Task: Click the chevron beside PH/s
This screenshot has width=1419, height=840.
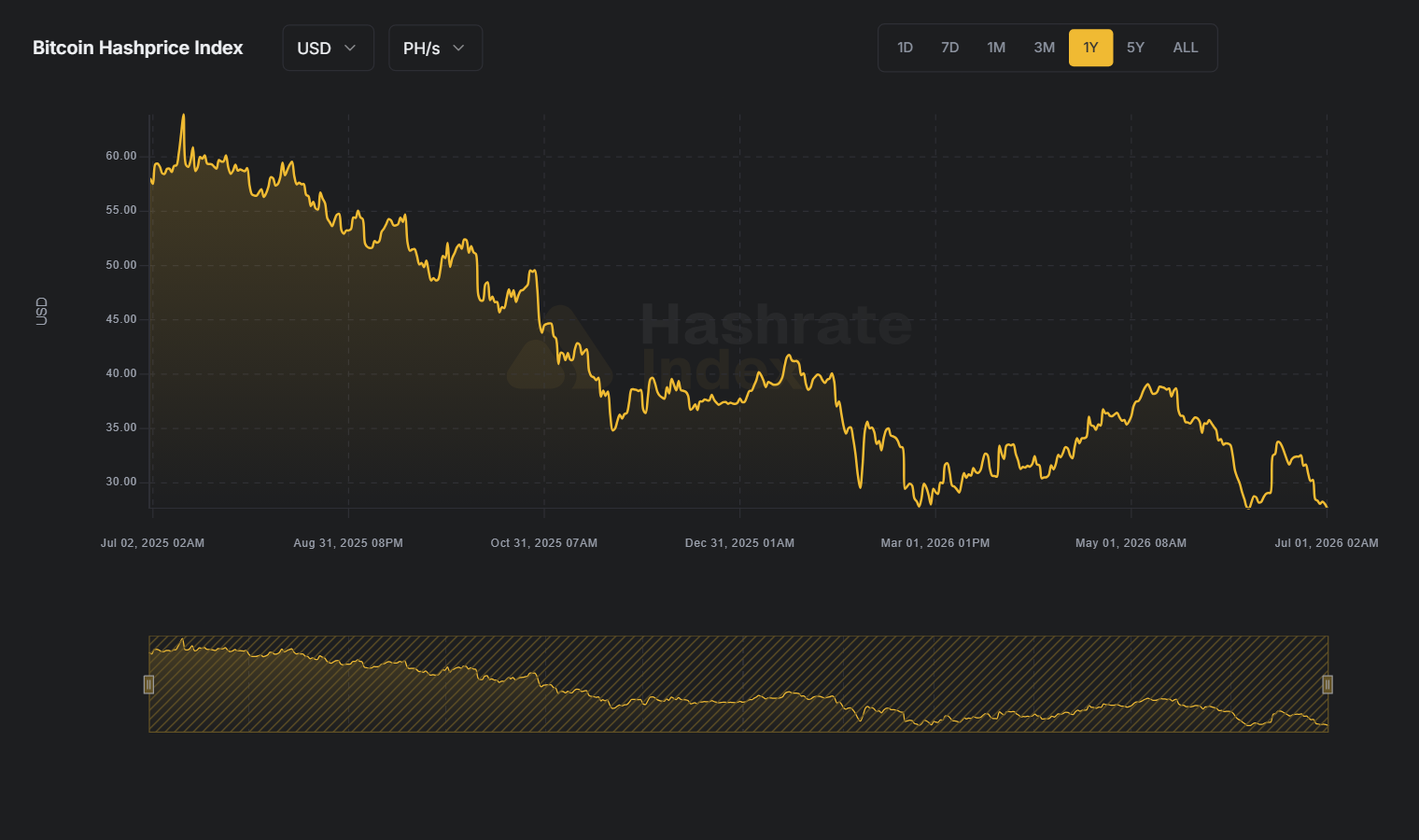Action: [x=458, y=48]
